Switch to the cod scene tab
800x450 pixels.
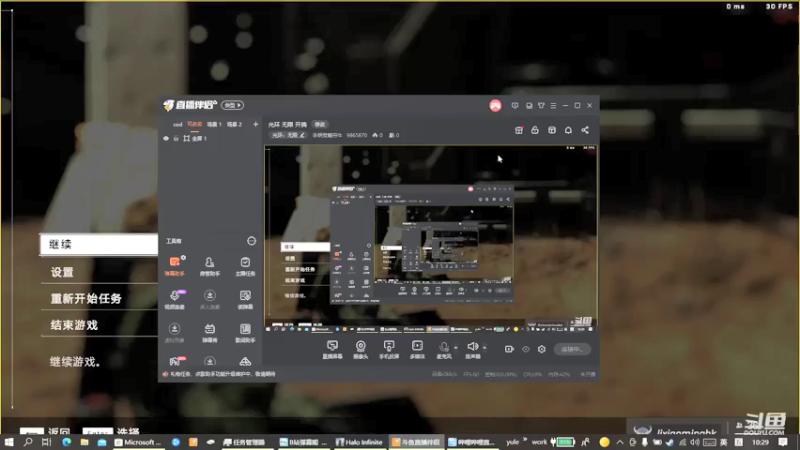coord(178,124)
